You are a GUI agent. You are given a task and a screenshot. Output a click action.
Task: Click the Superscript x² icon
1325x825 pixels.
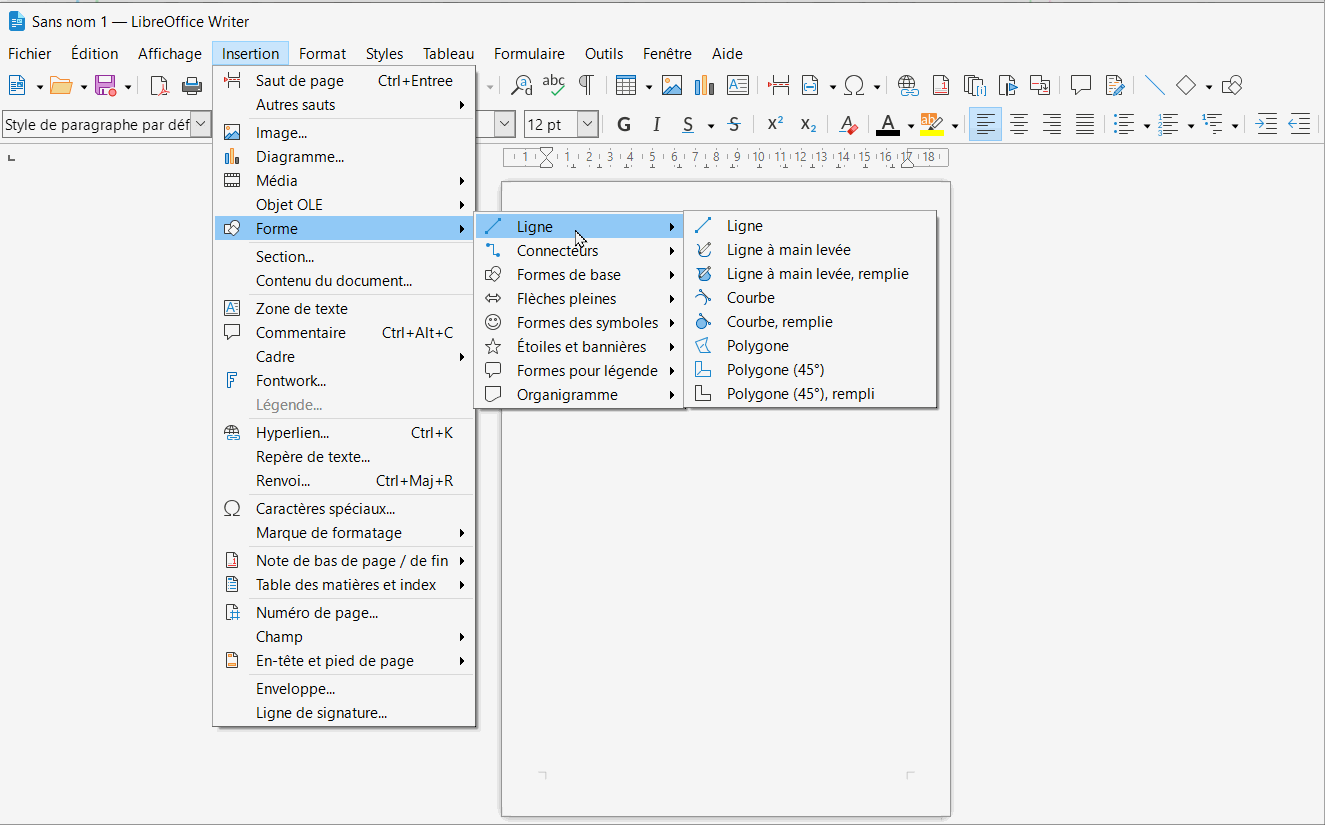pyautogui.click(x=775, y=125)
